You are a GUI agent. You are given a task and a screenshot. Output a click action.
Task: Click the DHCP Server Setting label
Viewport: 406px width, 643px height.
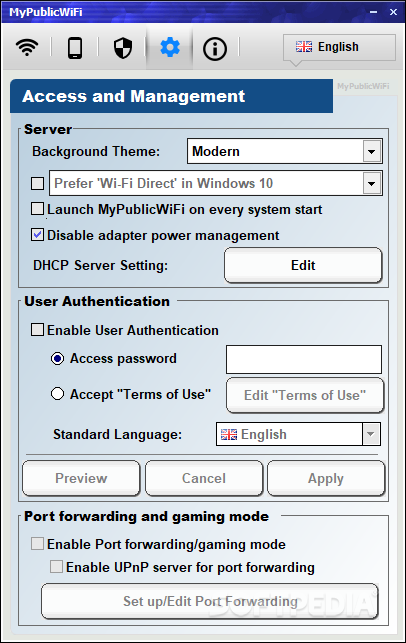tap(100, 265)
